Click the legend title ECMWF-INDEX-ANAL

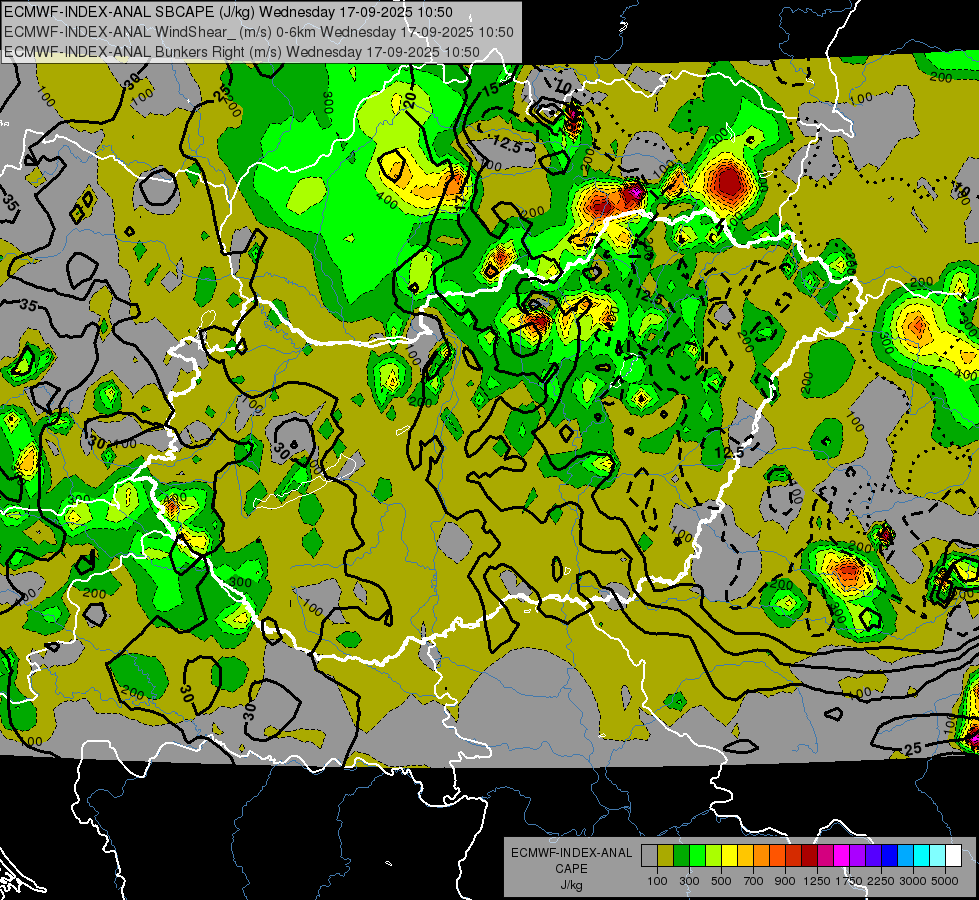click(x=571, y=853)
